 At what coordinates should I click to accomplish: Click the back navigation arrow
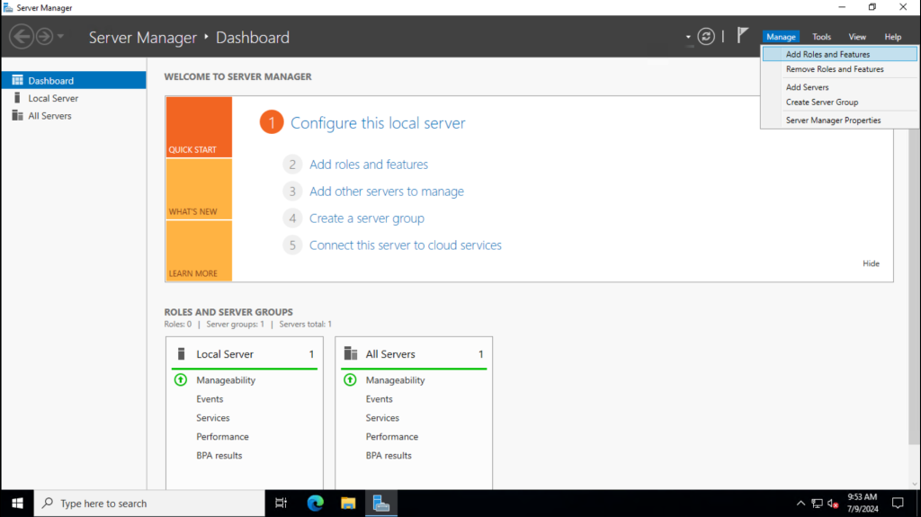tap(21, 36)
